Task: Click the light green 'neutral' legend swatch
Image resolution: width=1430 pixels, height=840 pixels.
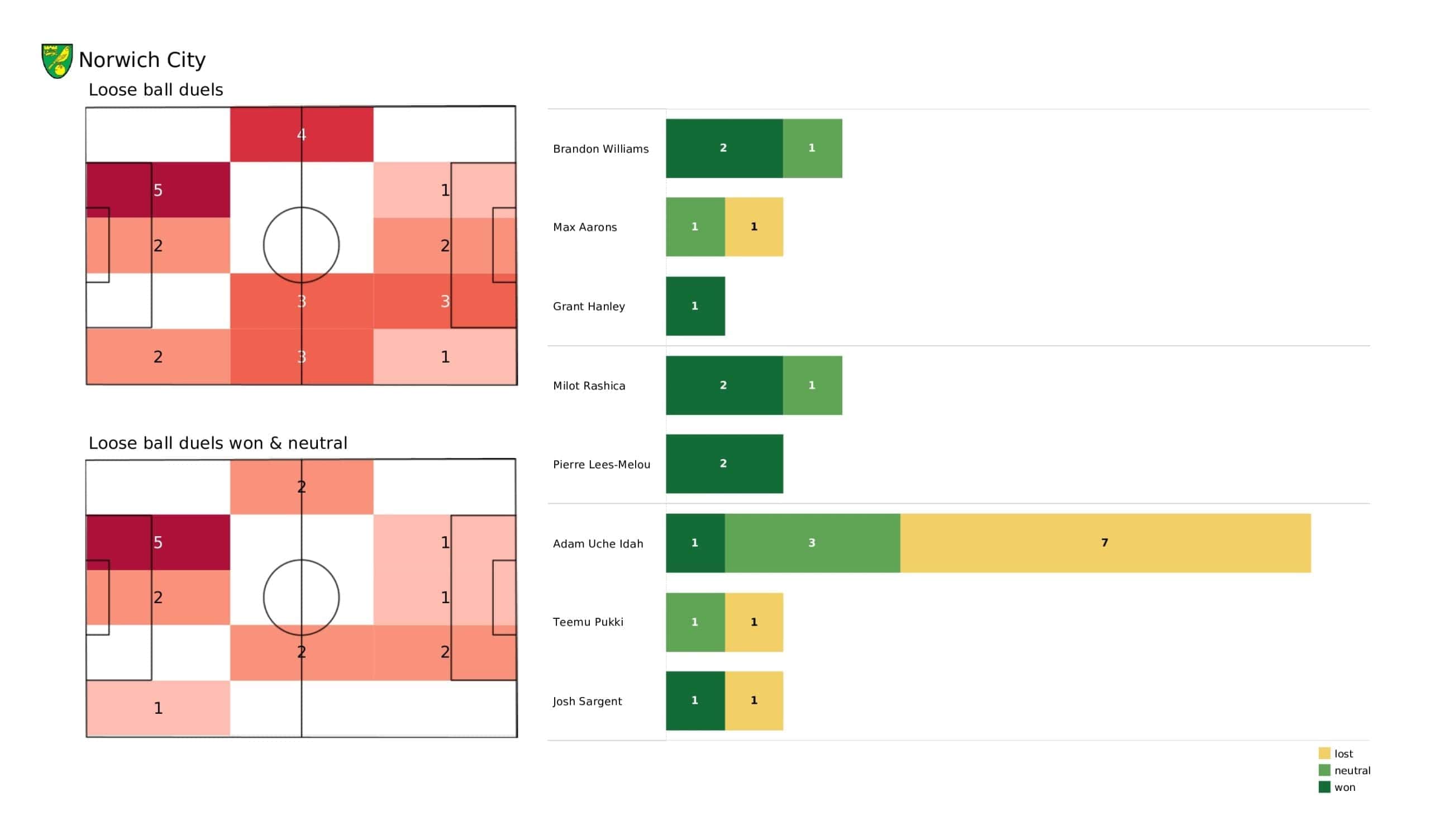Action: click(1324, 770)
